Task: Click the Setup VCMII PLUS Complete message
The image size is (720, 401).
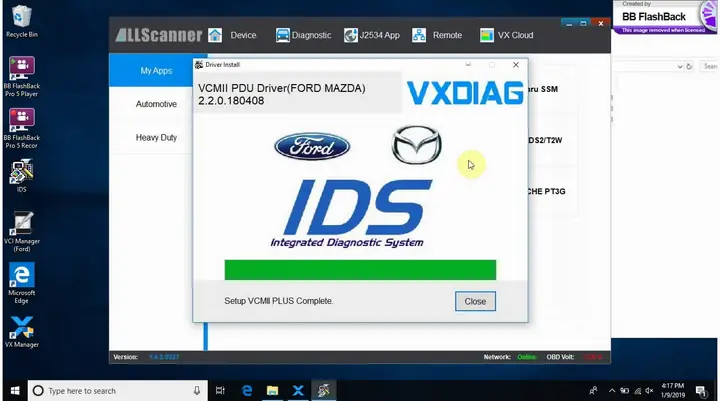Action: (279, 301)
